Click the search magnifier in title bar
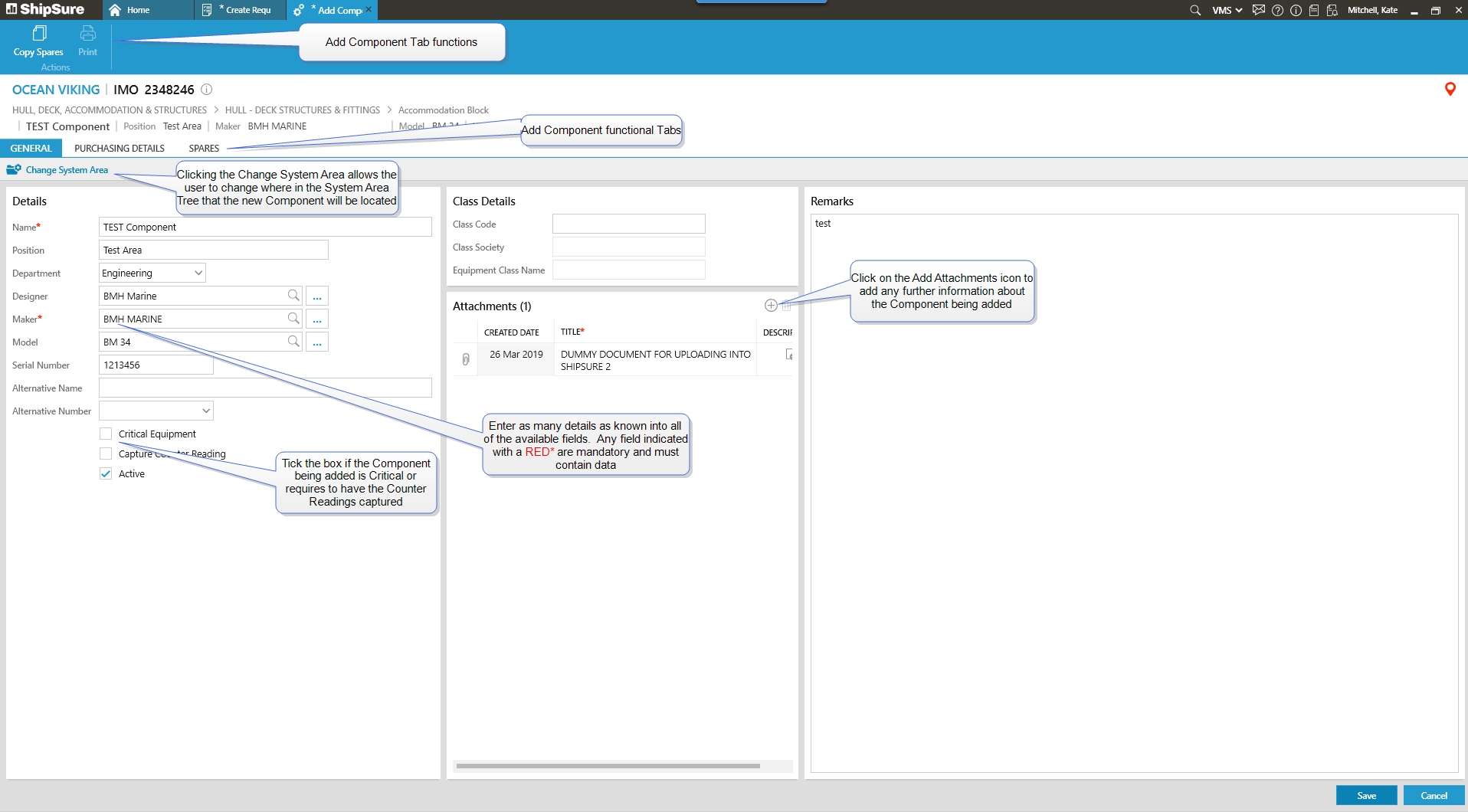This screenshot has height=812, width=1468. pos(1194,10)
